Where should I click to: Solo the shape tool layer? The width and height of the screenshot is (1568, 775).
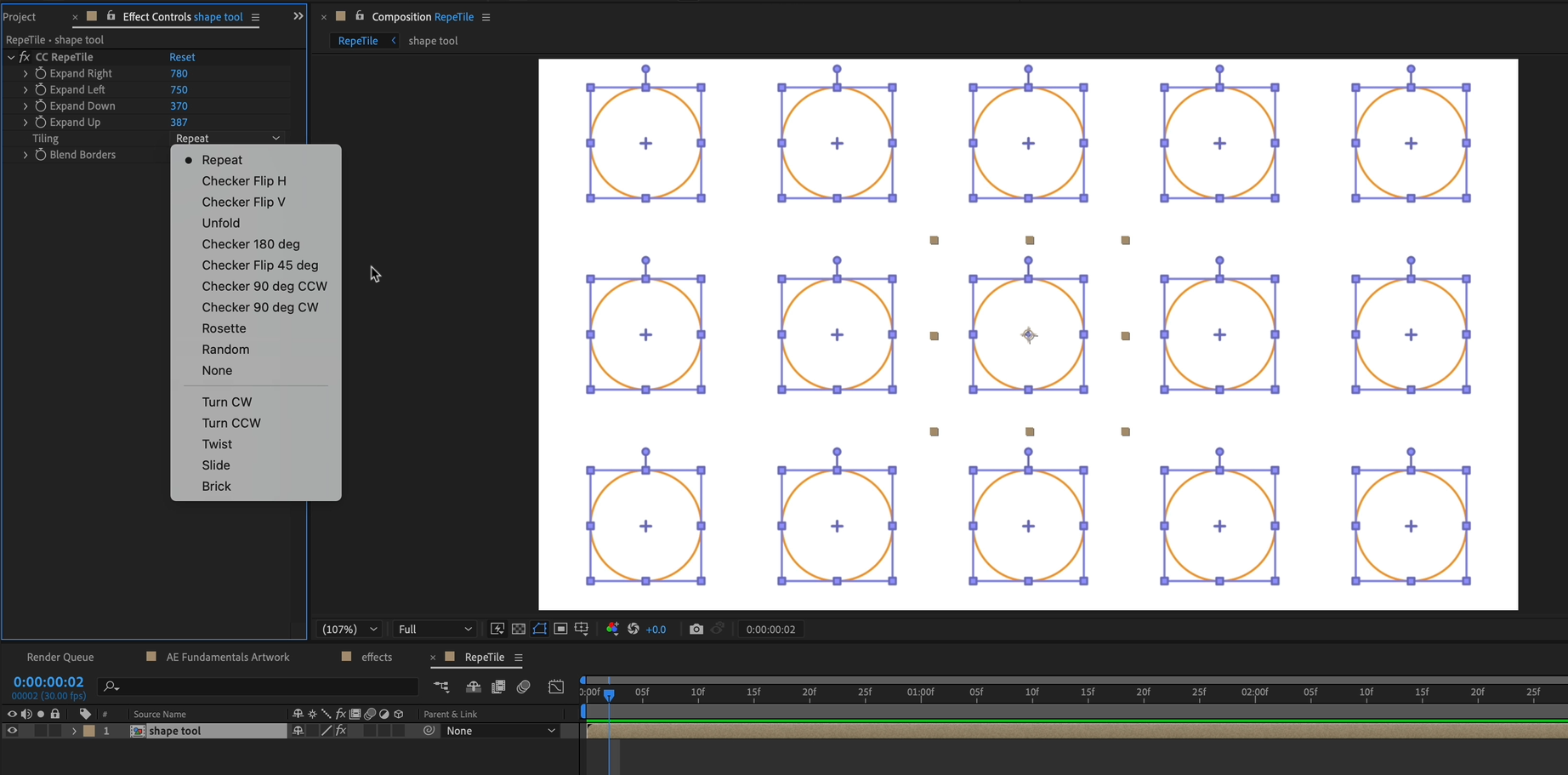click(x=40, y=730)
